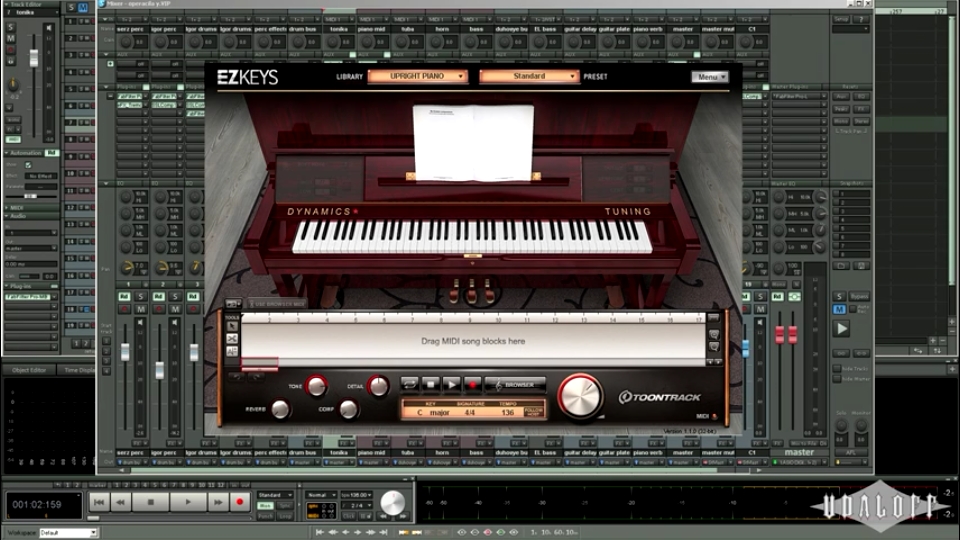Open the EZkeys song Browser

click(x=515, y=384)
